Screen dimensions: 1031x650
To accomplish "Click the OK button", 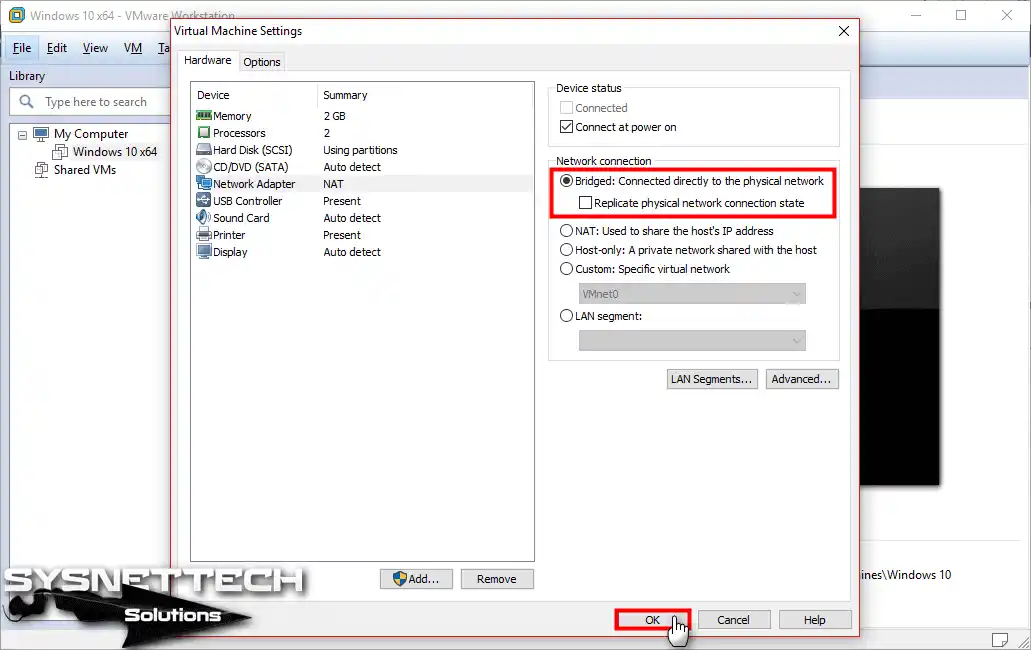I will point(652,620).
